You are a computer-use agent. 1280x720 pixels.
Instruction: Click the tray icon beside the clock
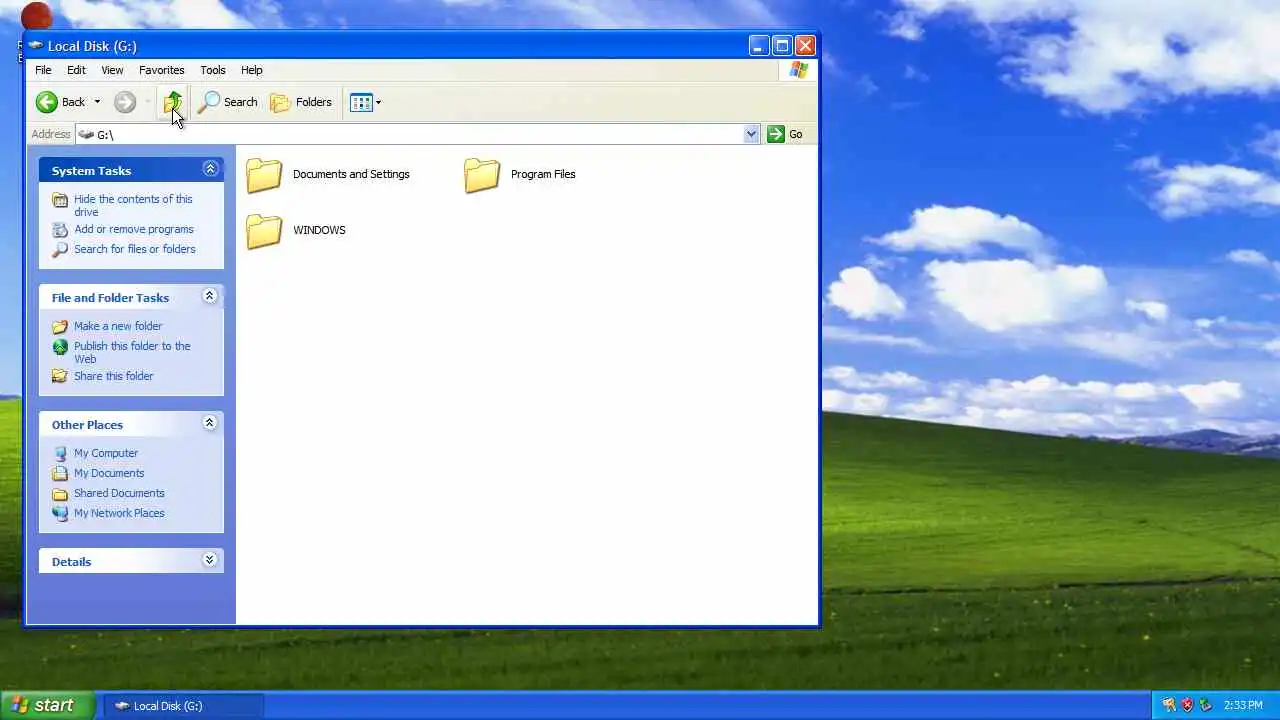pyautogui.click(x=1205, y=705)
